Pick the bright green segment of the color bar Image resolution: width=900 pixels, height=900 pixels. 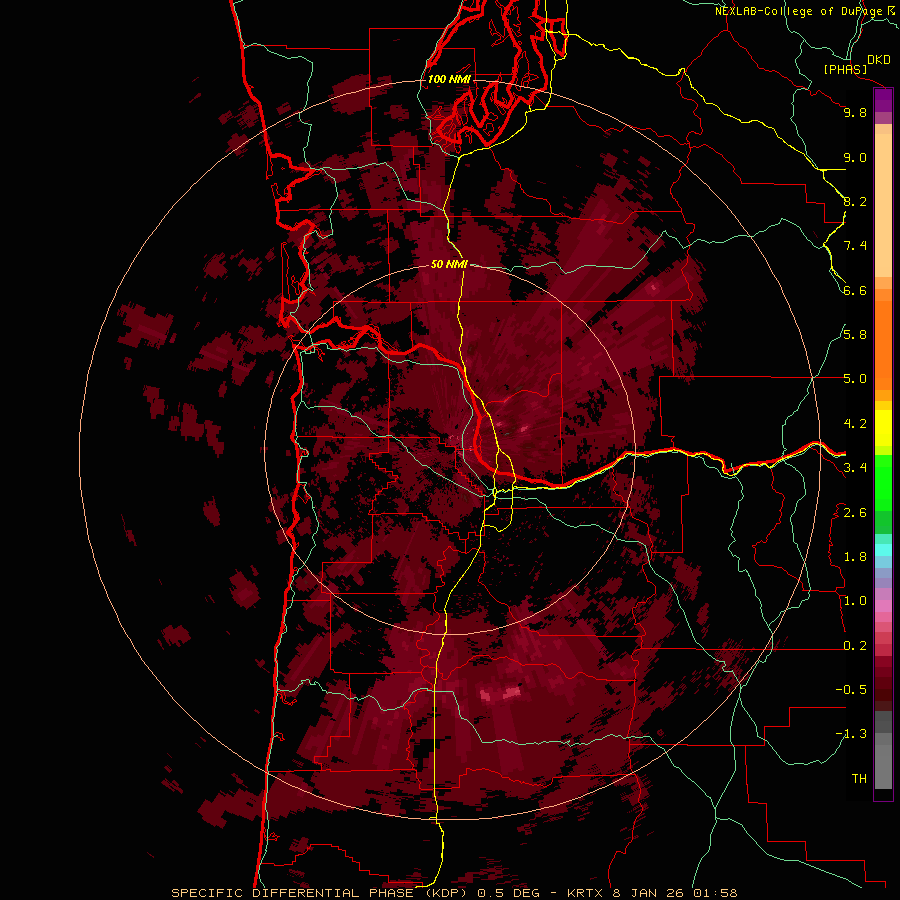[x=883, y=482]
